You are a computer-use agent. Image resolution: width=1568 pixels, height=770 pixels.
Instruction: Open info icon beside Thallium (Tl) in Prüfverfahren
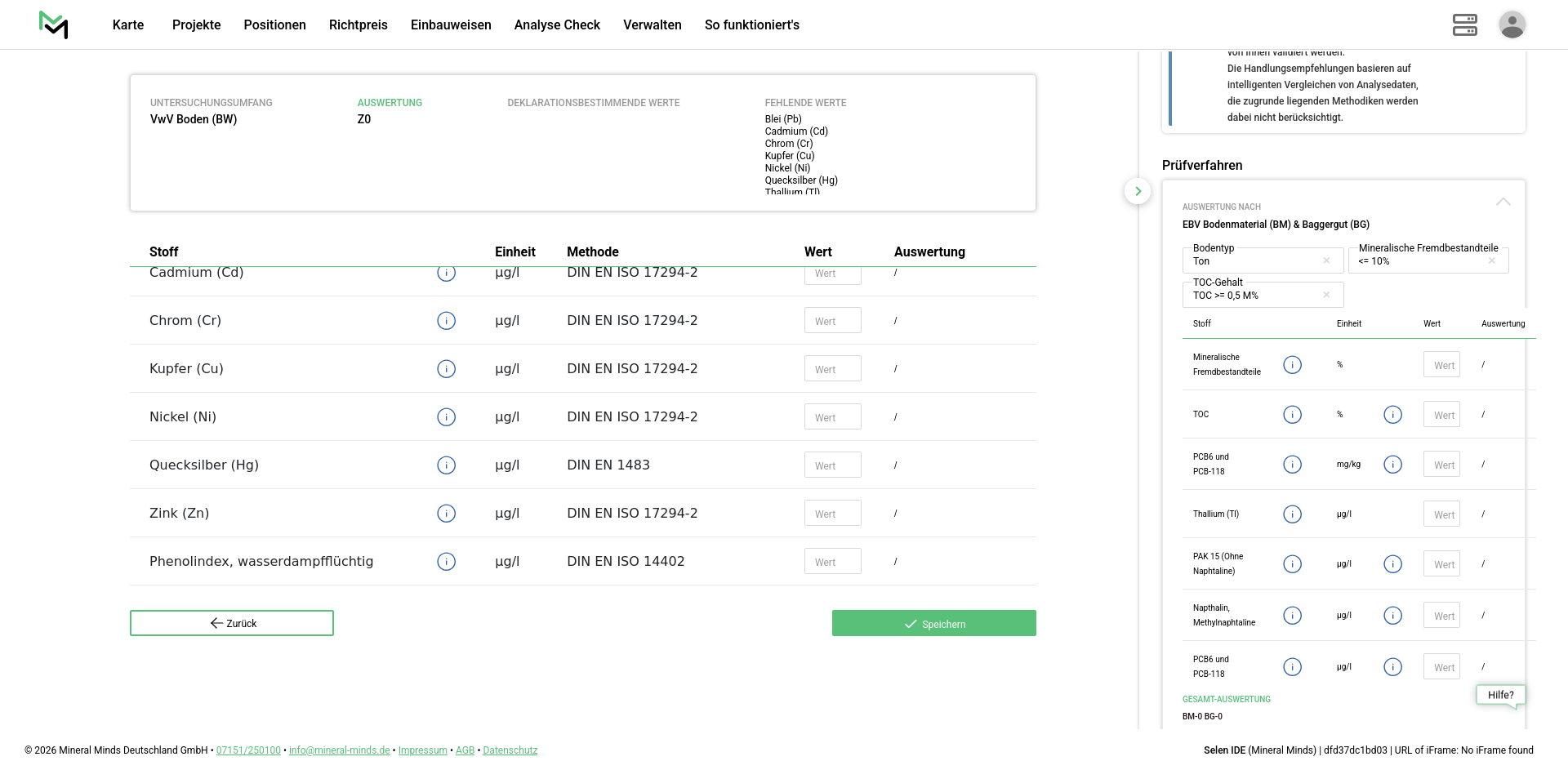(x=1292, y=514)
